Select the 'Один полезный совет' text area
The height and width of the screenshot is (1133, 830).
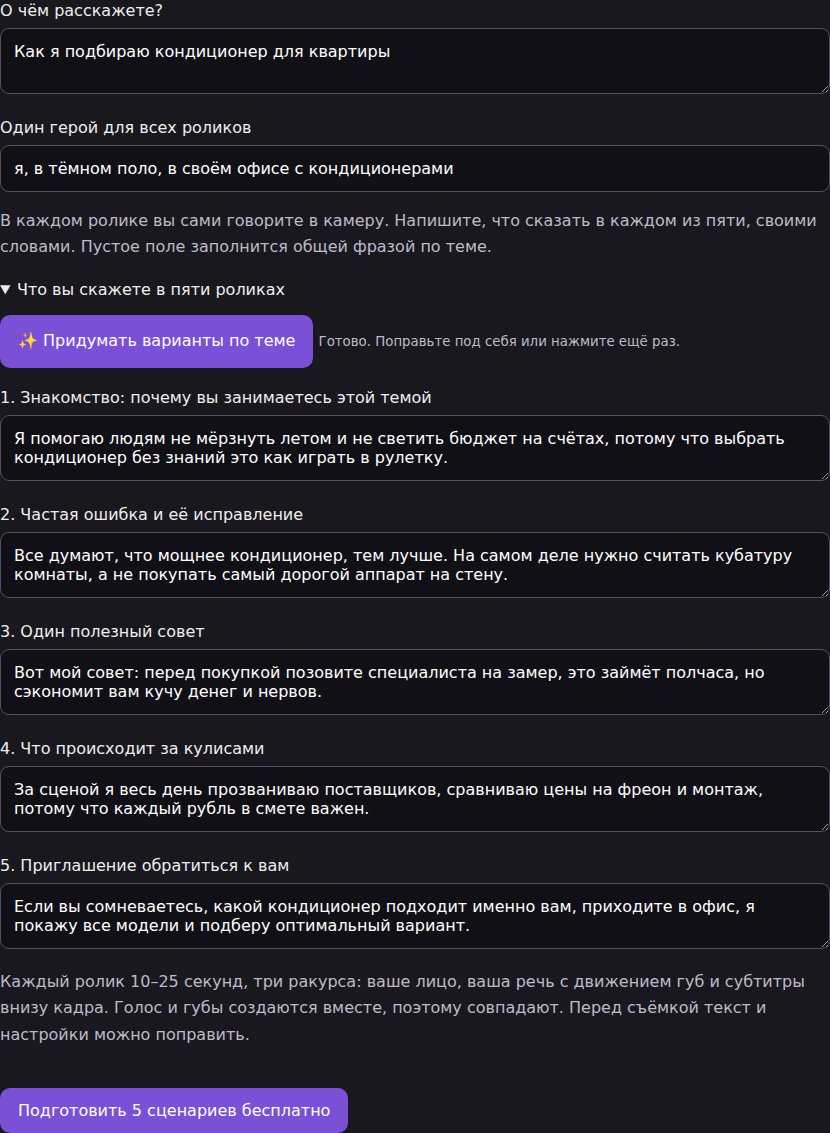click(415, 682)
